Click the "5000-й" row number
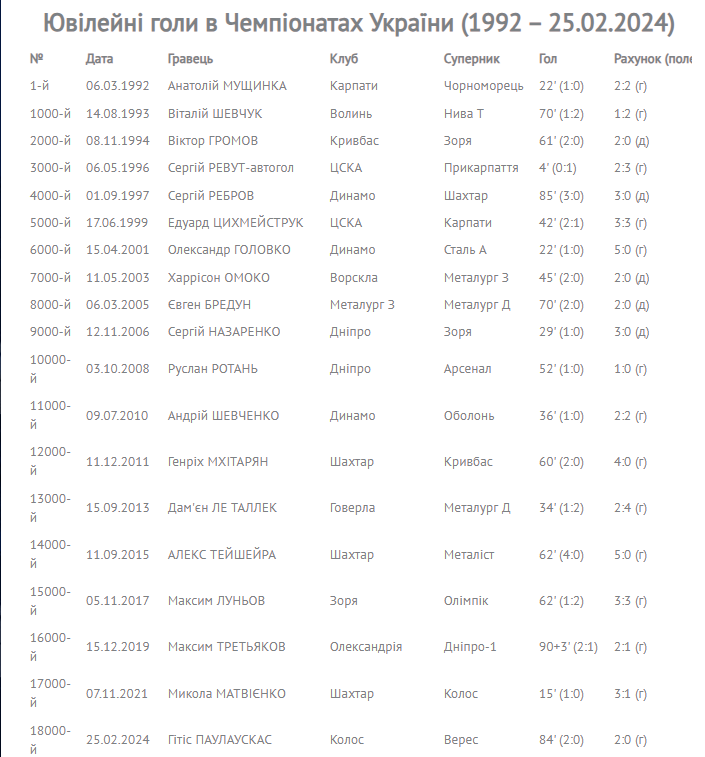The width and height of the screenshot is (705, 757). (x=51, y=222)
